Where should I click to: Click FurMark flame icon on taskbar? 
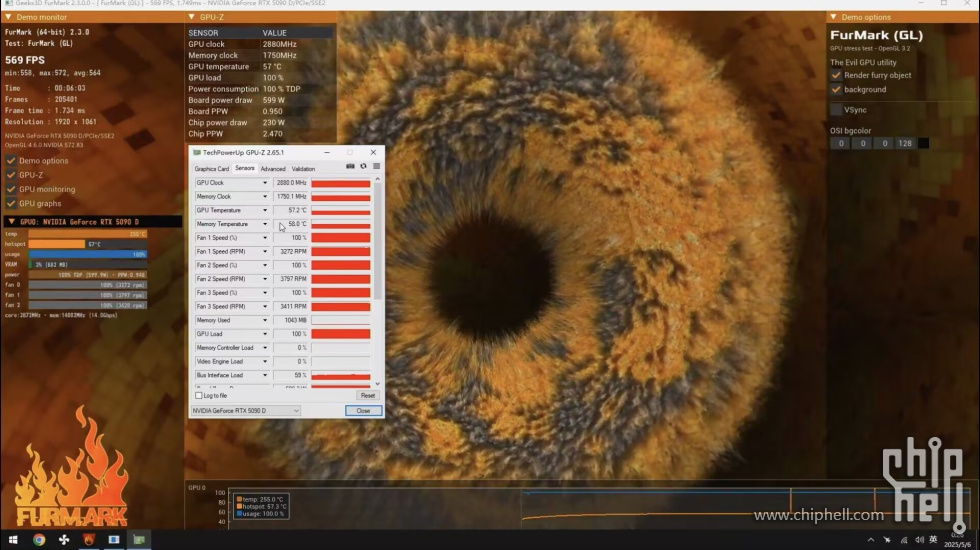(x=89, y=539)
